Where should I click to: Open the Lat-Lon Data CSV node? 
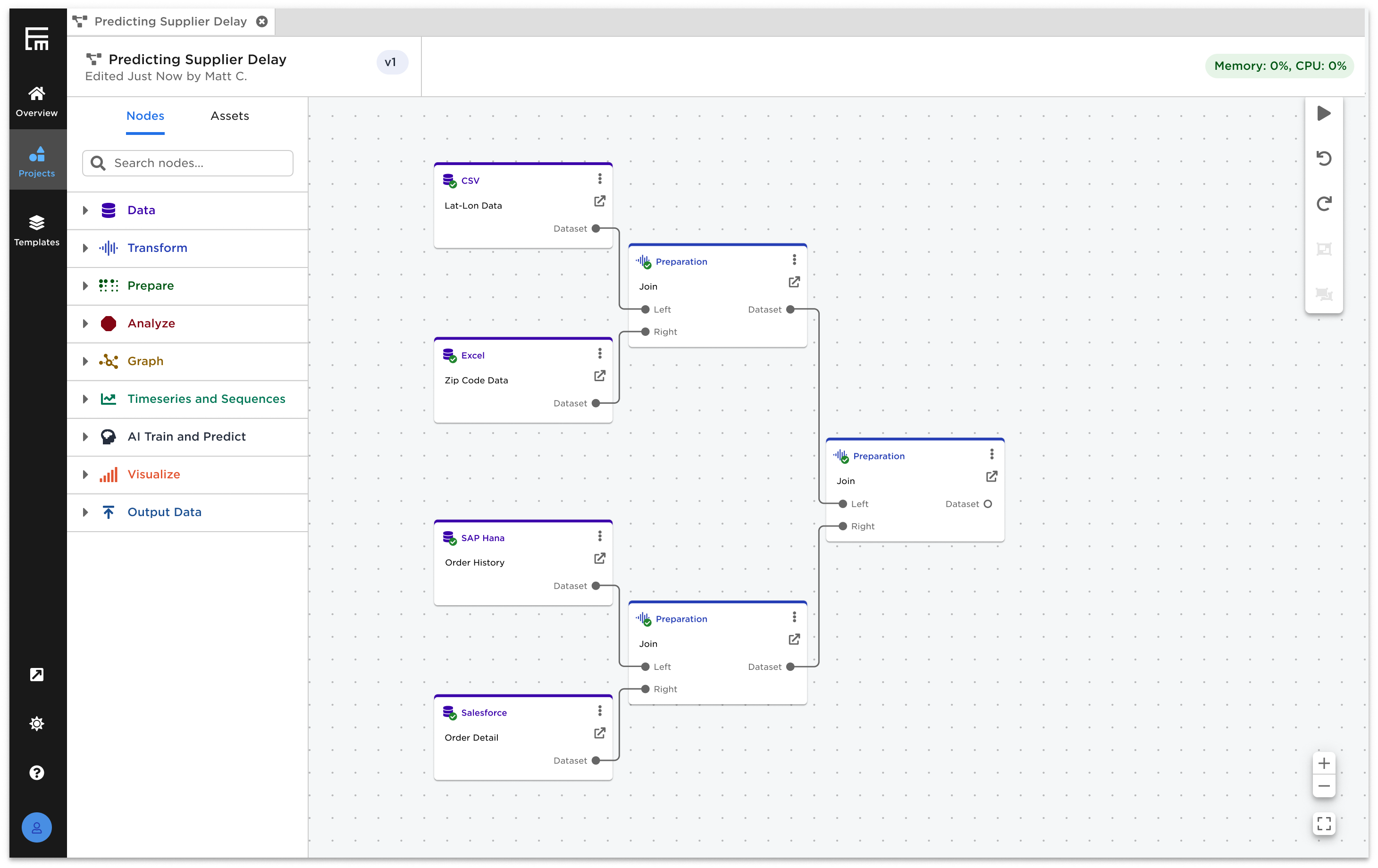(x=599, y=201)
